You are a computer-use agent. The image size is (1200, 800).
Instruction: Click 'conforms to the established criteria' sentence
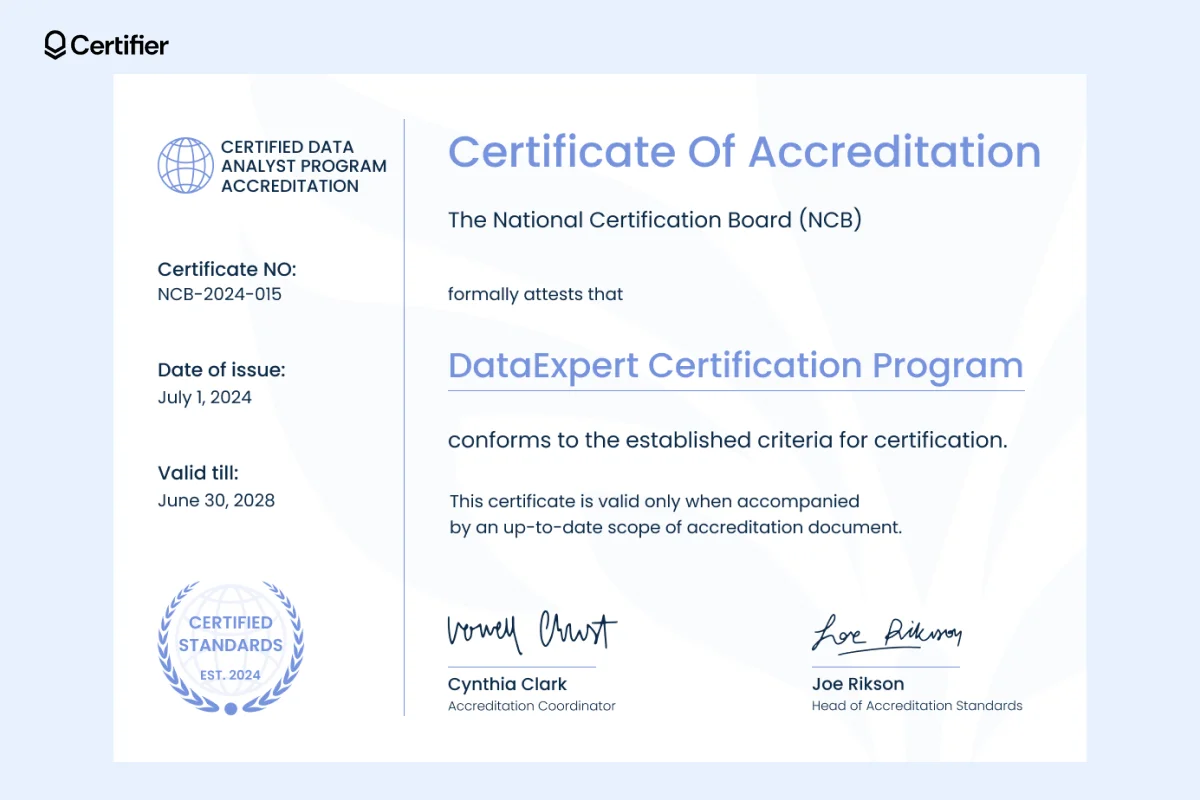point(727,440)
